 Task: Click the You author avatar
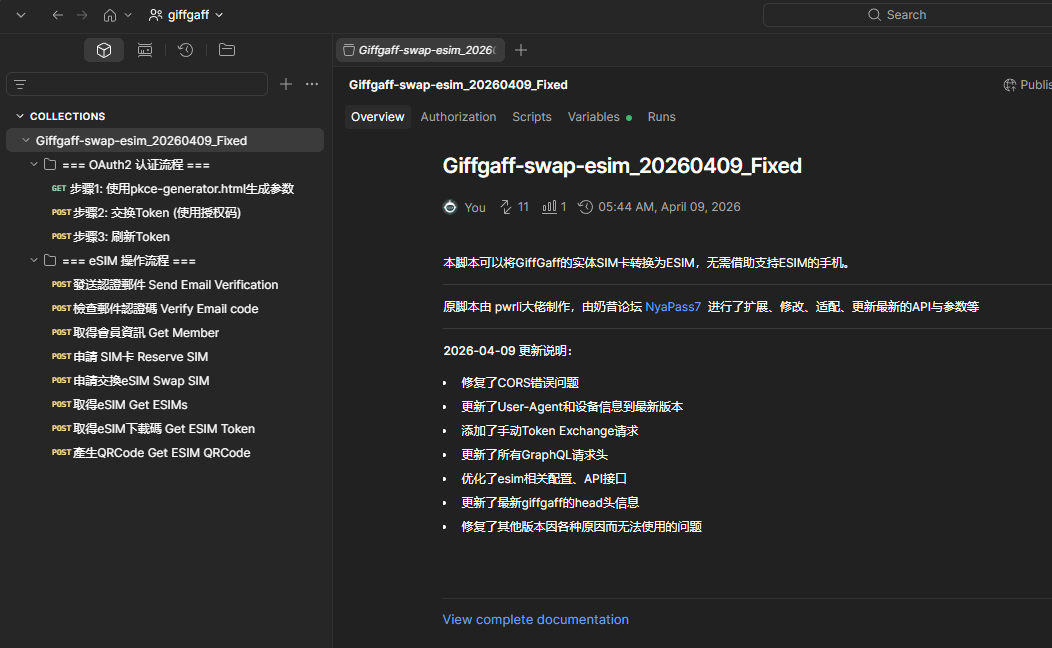coord(450,207)
